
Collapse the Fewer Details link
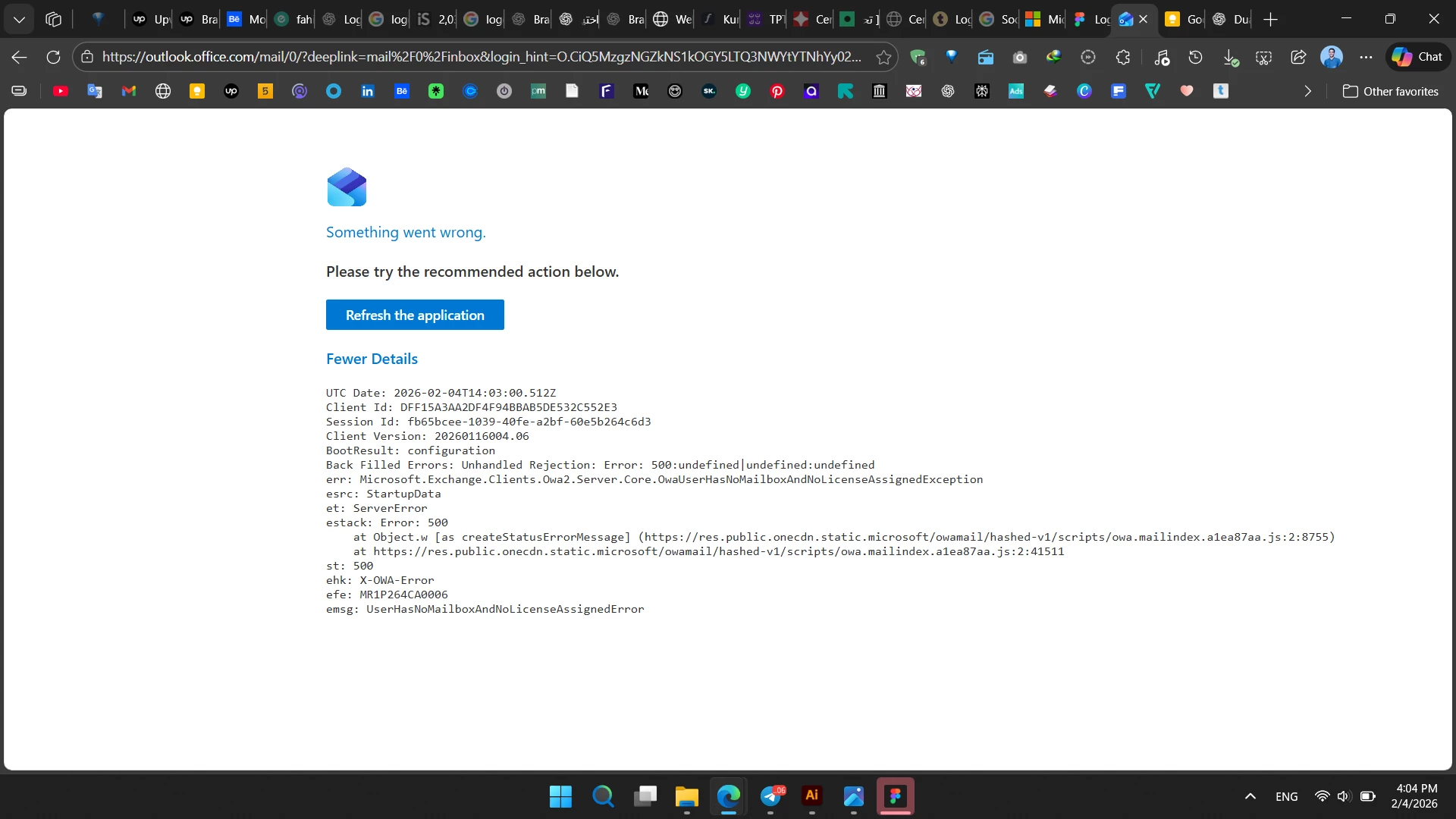coord(372,359)
